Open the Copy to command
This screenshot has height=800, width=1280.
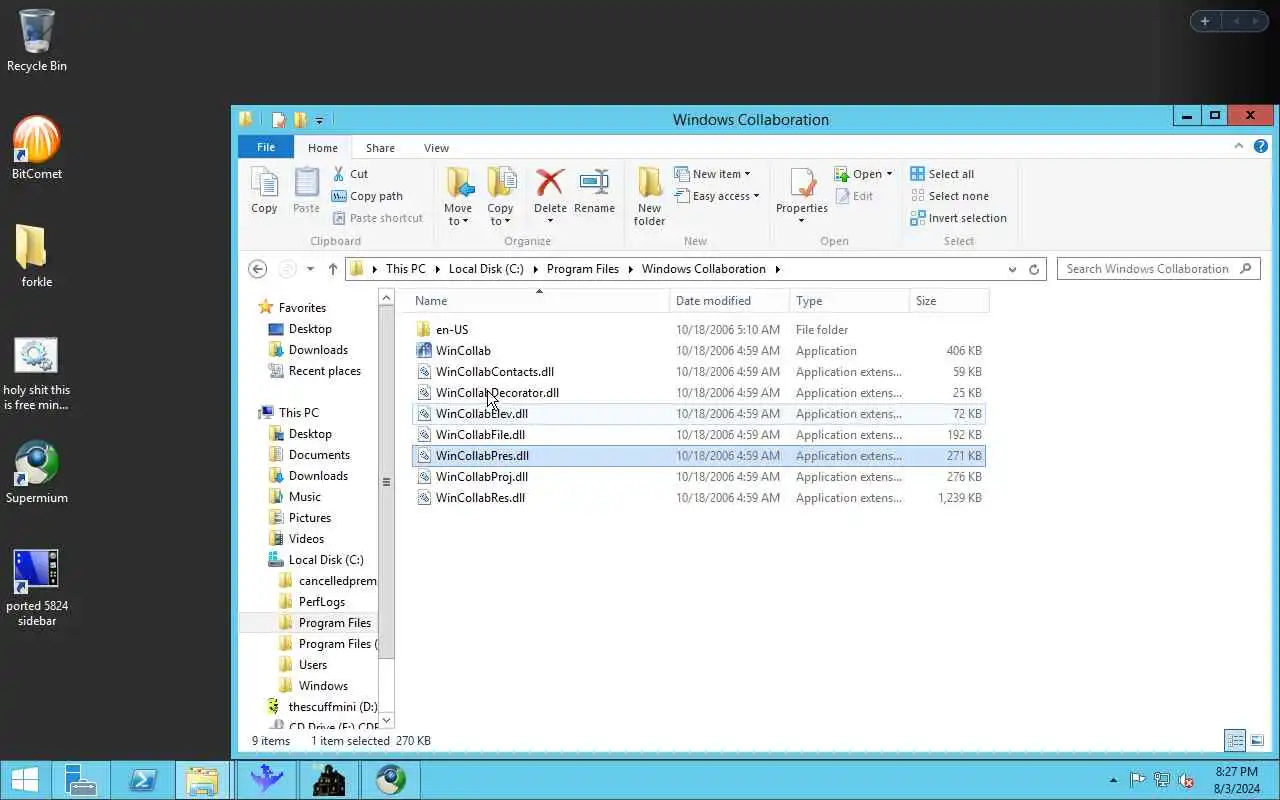(500, 196)
